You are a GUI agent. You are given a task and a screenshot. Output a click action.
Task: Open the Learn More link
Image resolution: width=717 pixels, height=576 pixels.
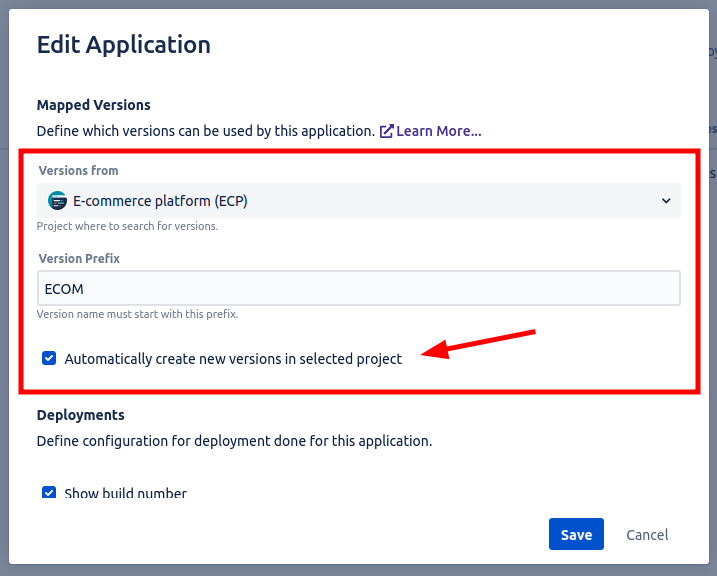439,131
